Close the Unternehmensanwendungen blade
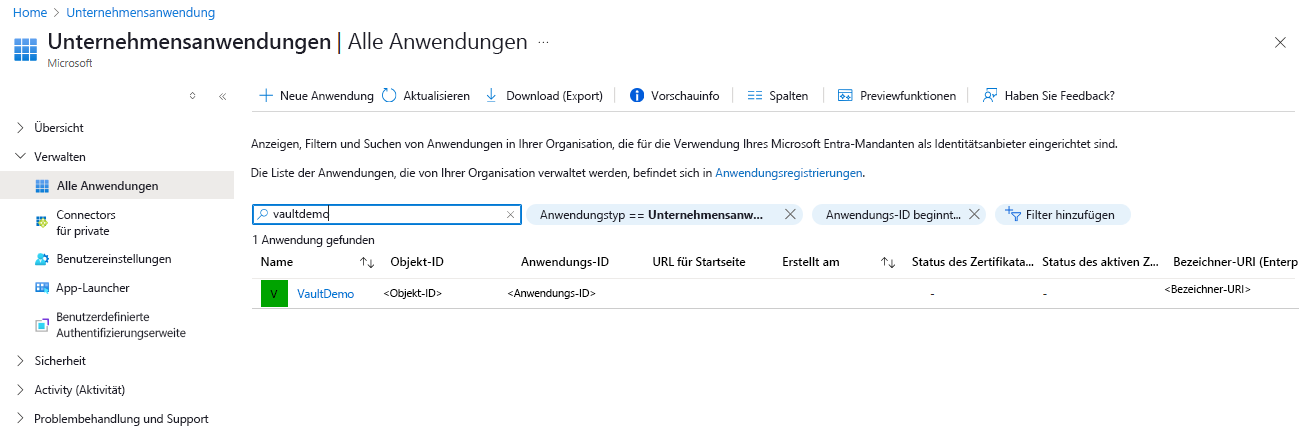 coord(1280,42)
